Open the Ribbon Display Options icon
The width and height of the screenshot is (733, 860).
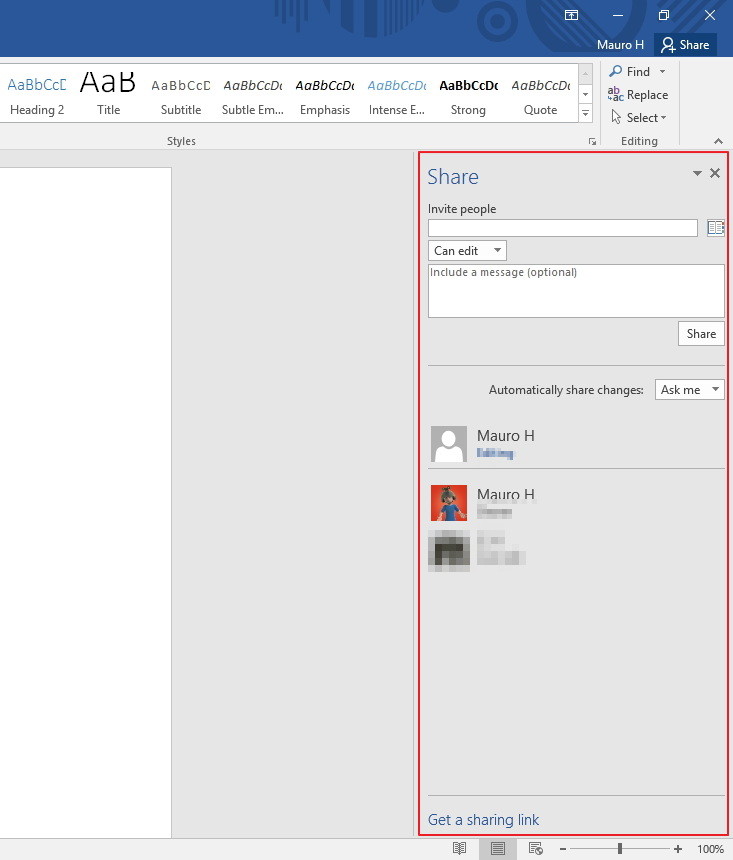click(x=571, y=15)
